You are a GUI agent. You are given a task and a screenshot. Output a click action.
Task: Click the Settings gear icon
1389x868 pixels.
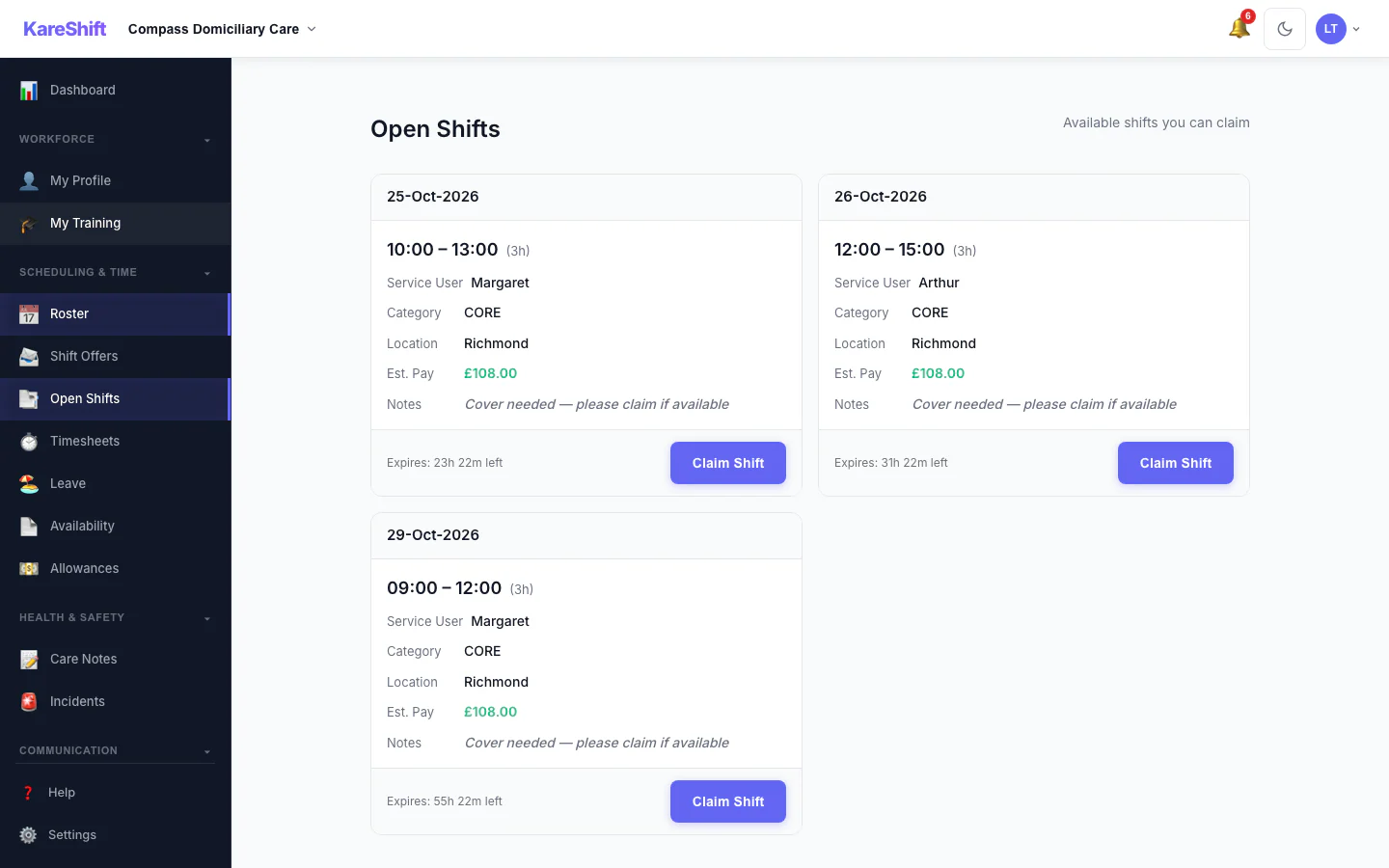coord(28,834)
